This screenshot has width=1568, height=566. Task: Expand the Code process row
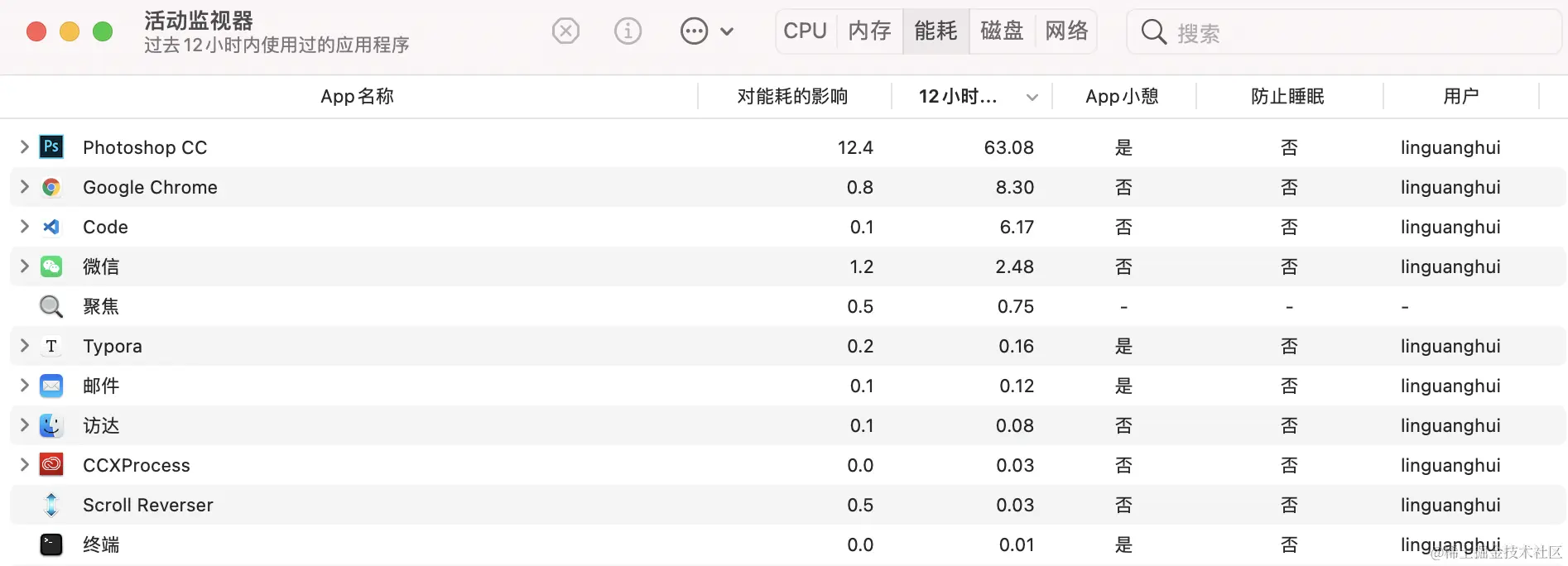pyautogui.click(x=24, y=227)
